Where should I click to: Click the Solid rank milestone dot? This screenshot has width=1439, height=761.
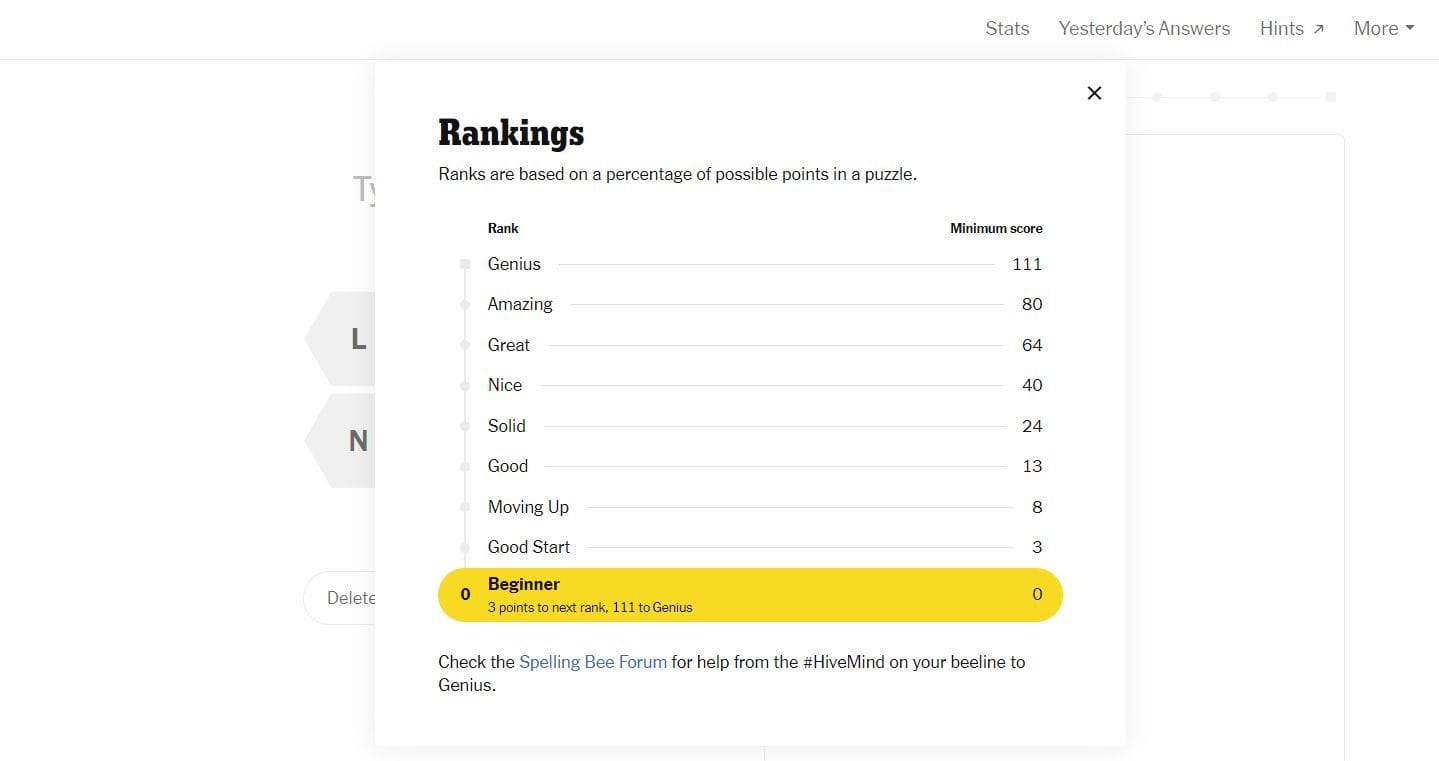point(464,426)
